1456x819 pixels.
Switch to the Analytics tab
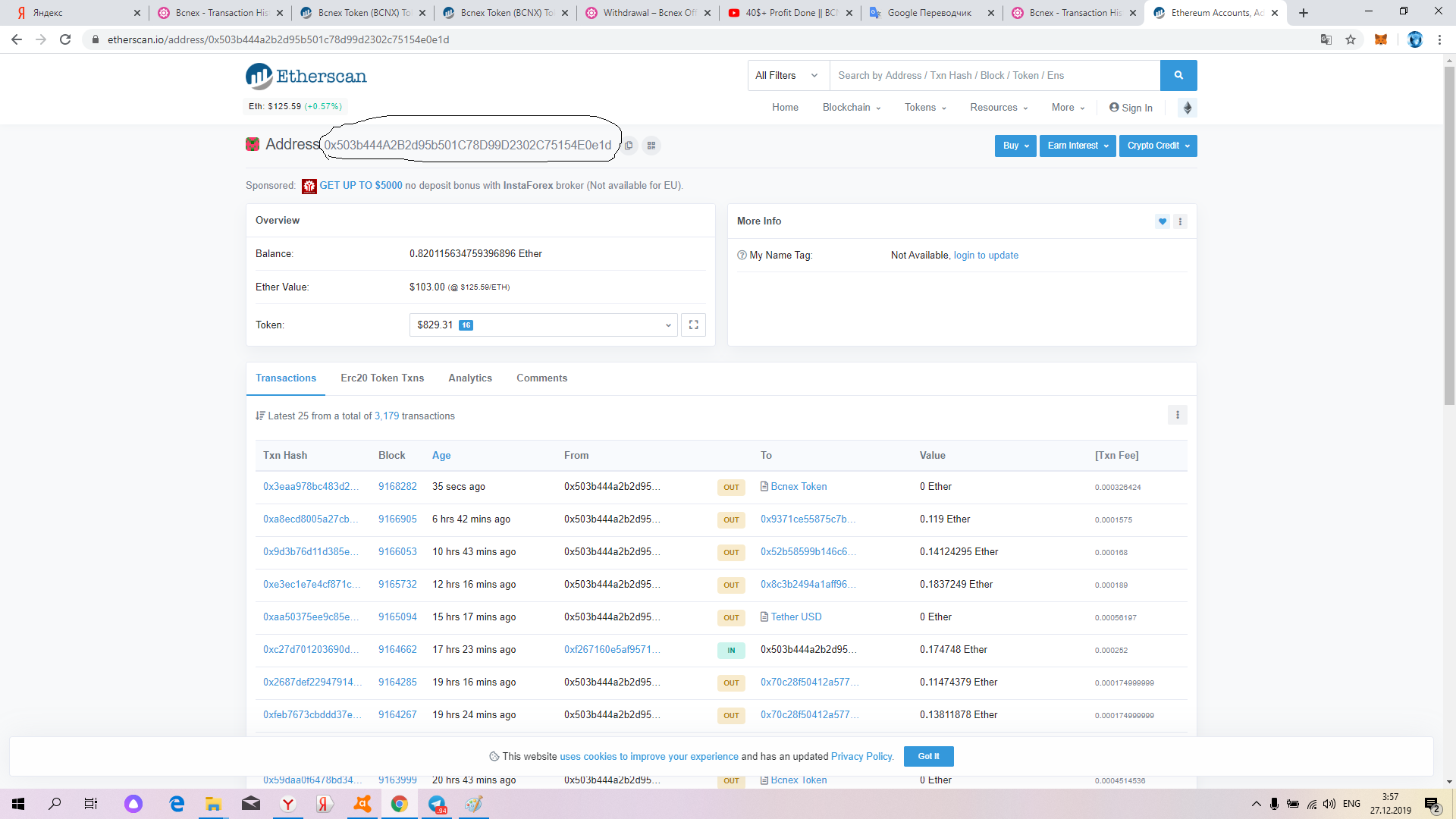(x=469, y=378)
